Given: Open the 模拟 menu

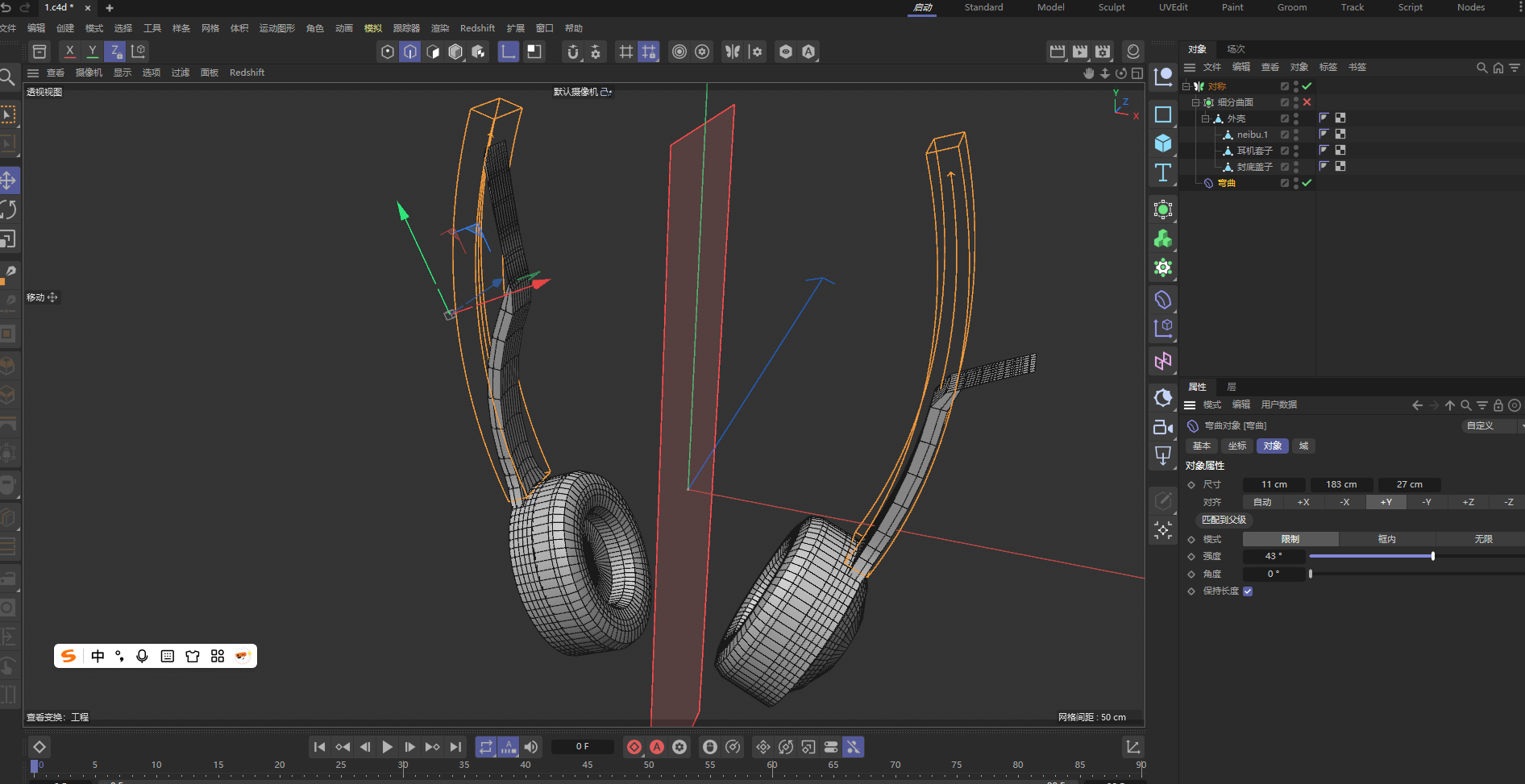Looking at the screenshot, I should (373, 28).
